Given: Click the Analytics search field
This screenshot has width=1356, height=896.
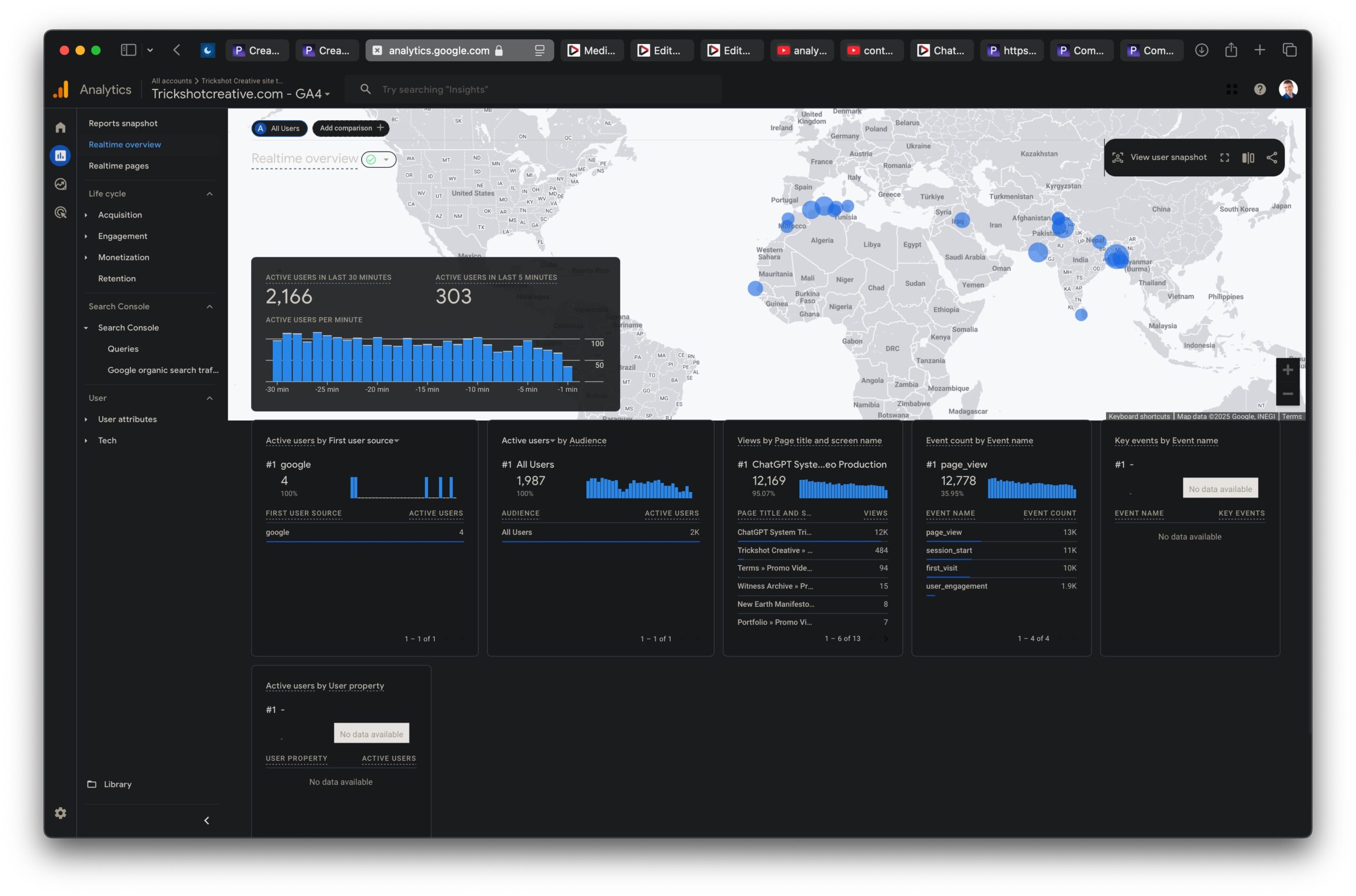Looking at the screenshot, I should tap(532, 89).
